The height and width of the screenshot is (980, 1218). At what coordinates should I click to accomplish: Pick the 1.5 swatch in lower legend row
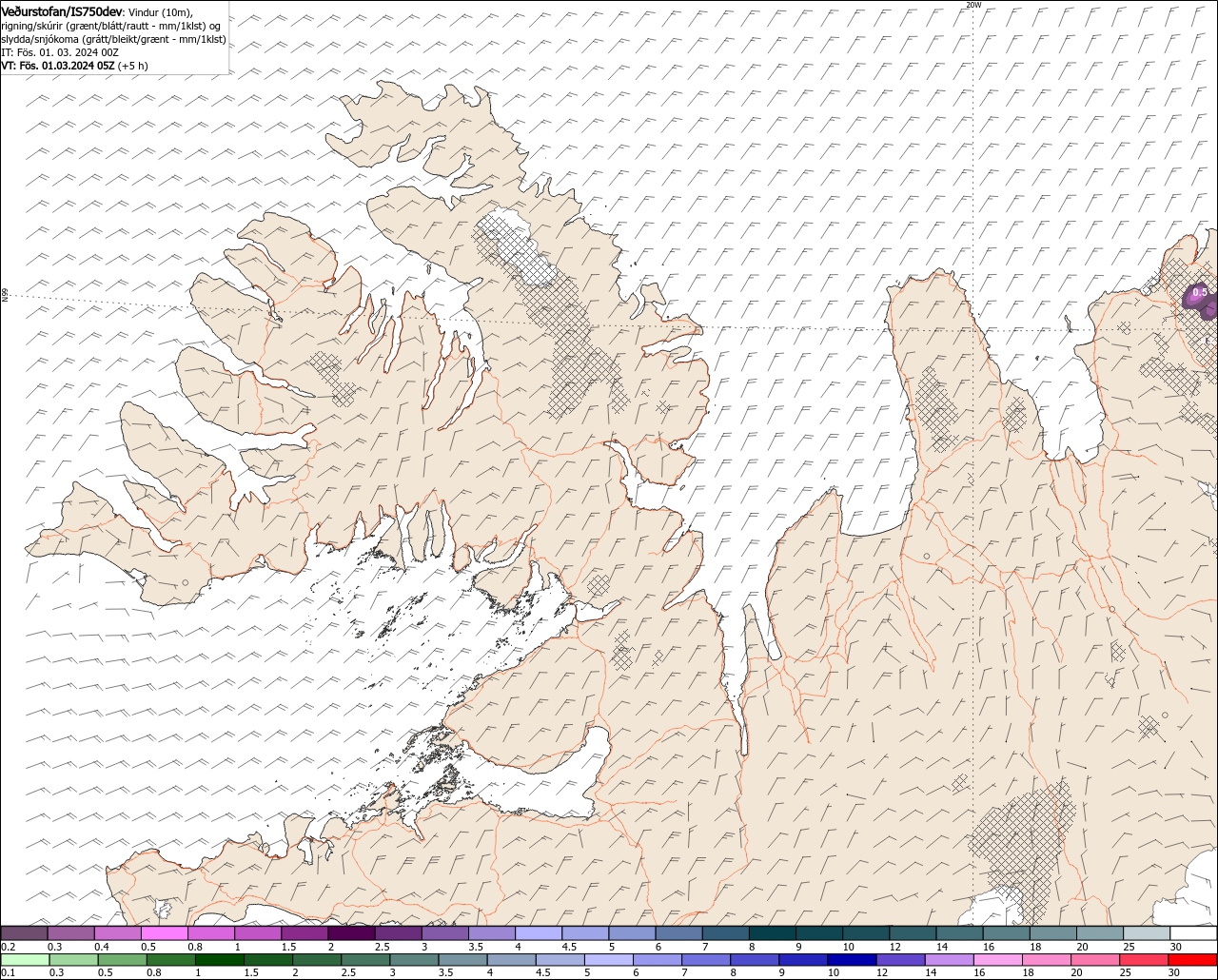tap(268, 959)
